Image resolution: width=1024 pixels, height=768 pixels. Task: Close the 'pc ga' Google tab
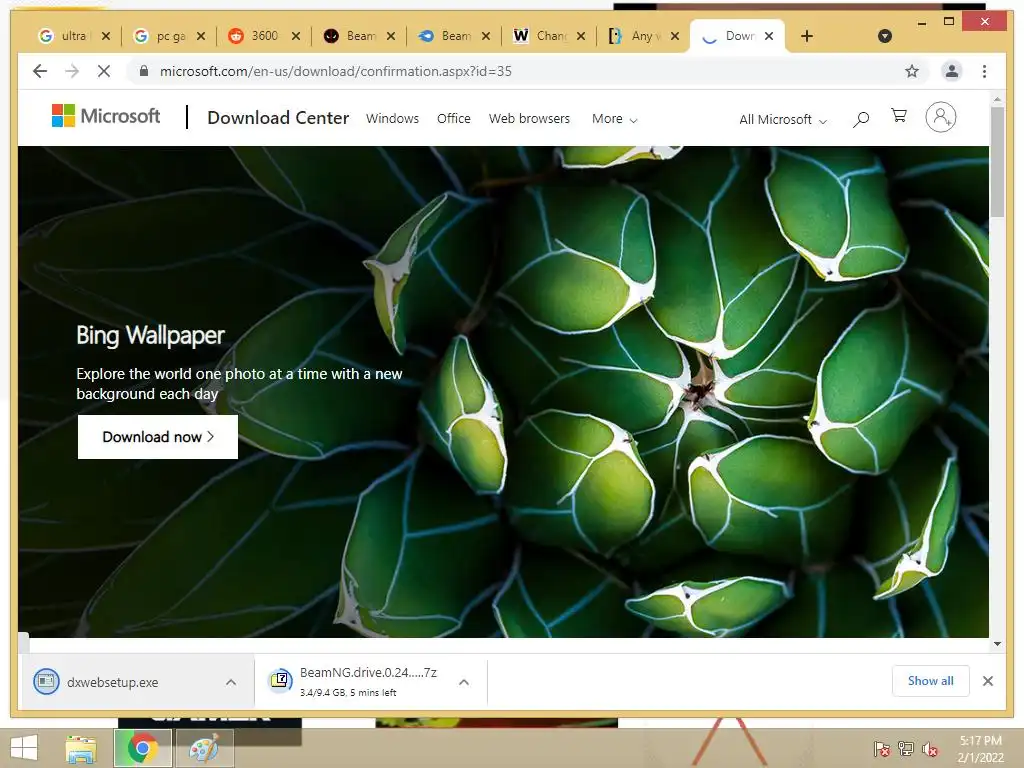201,36
